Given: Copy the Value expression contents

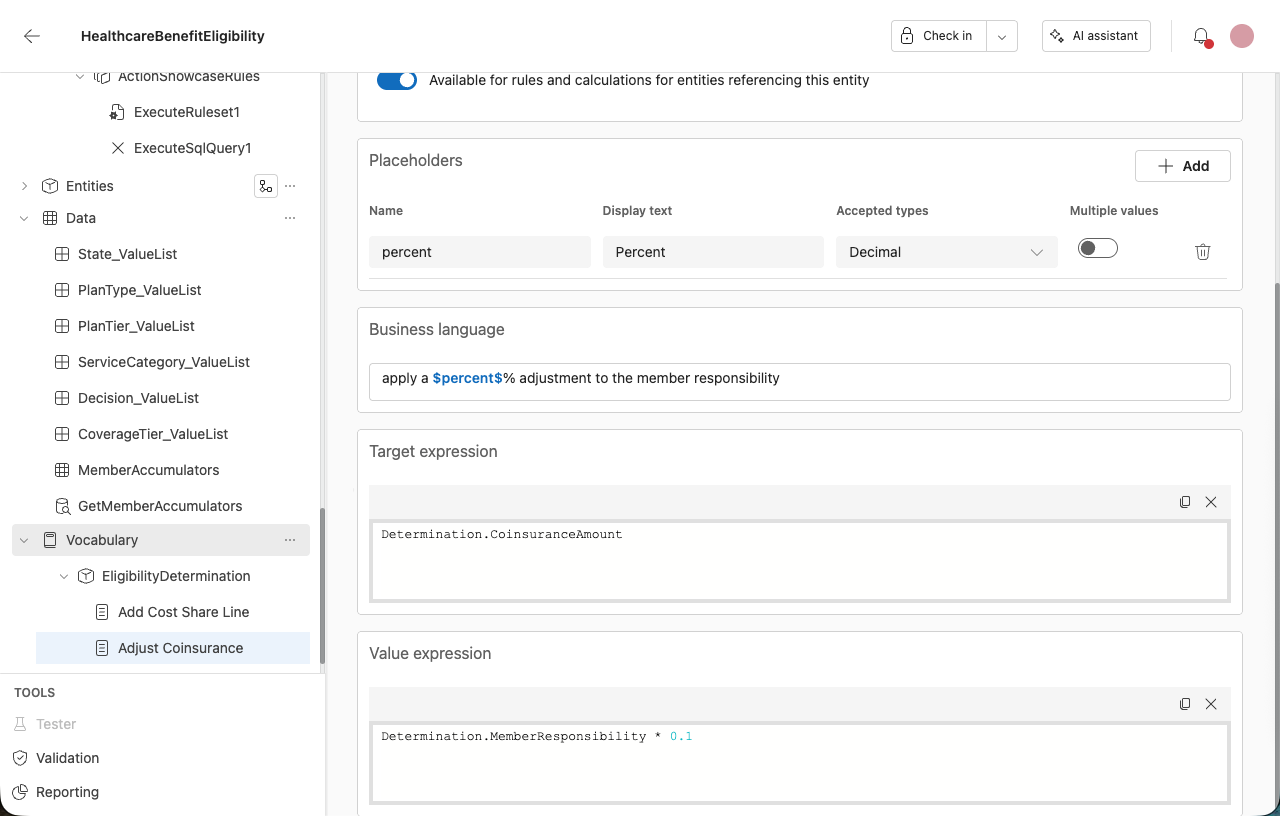Looking at the screenshot, I should coord(1185,704).
